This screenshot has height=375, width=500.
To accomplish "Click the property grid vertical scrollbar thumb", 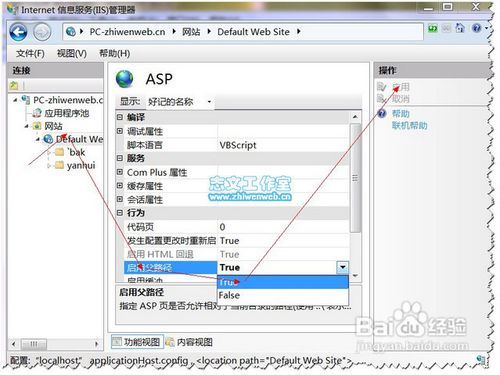I will [355, 178].
